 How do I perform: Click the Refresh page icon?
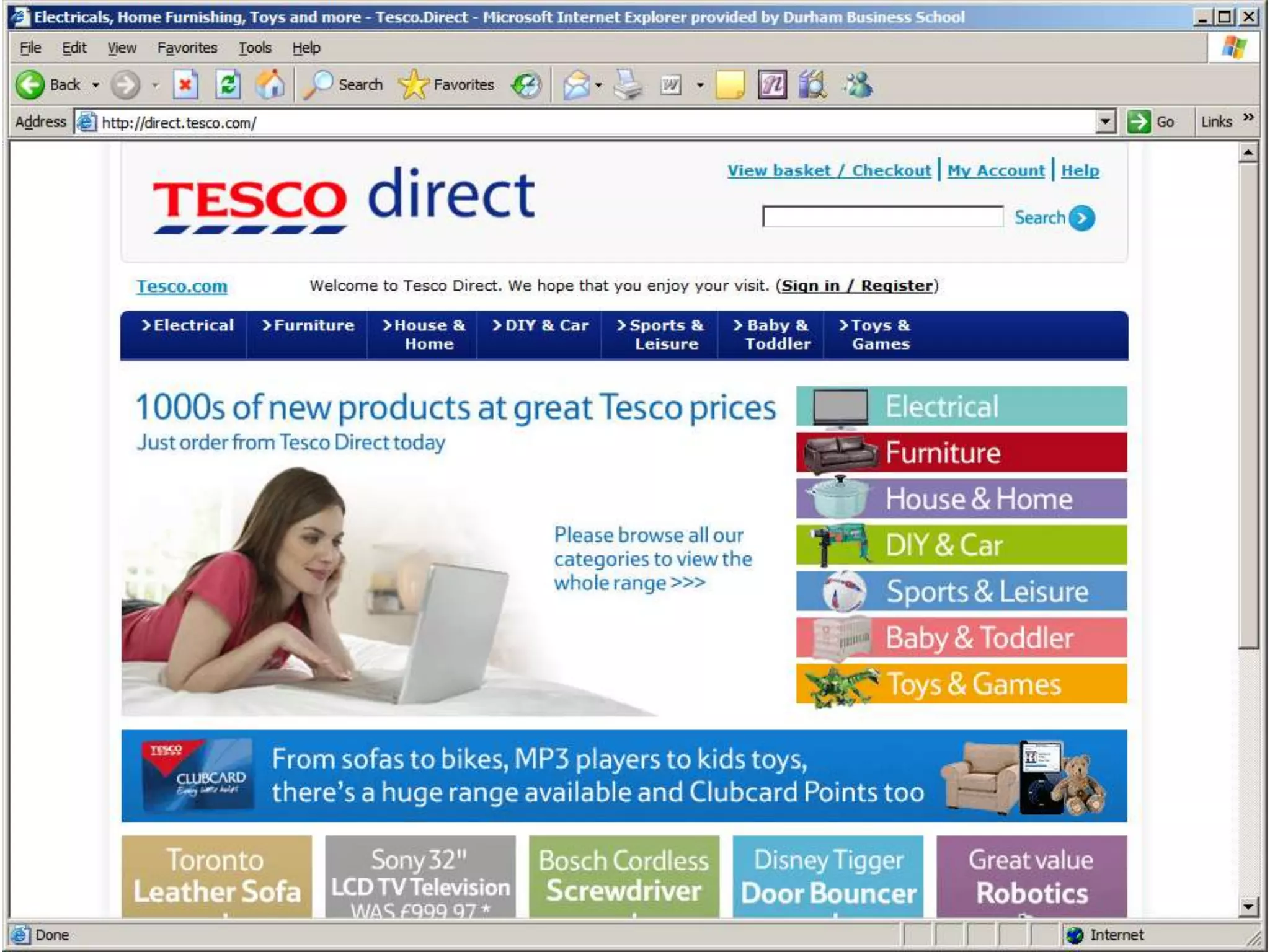click(228, 85)
